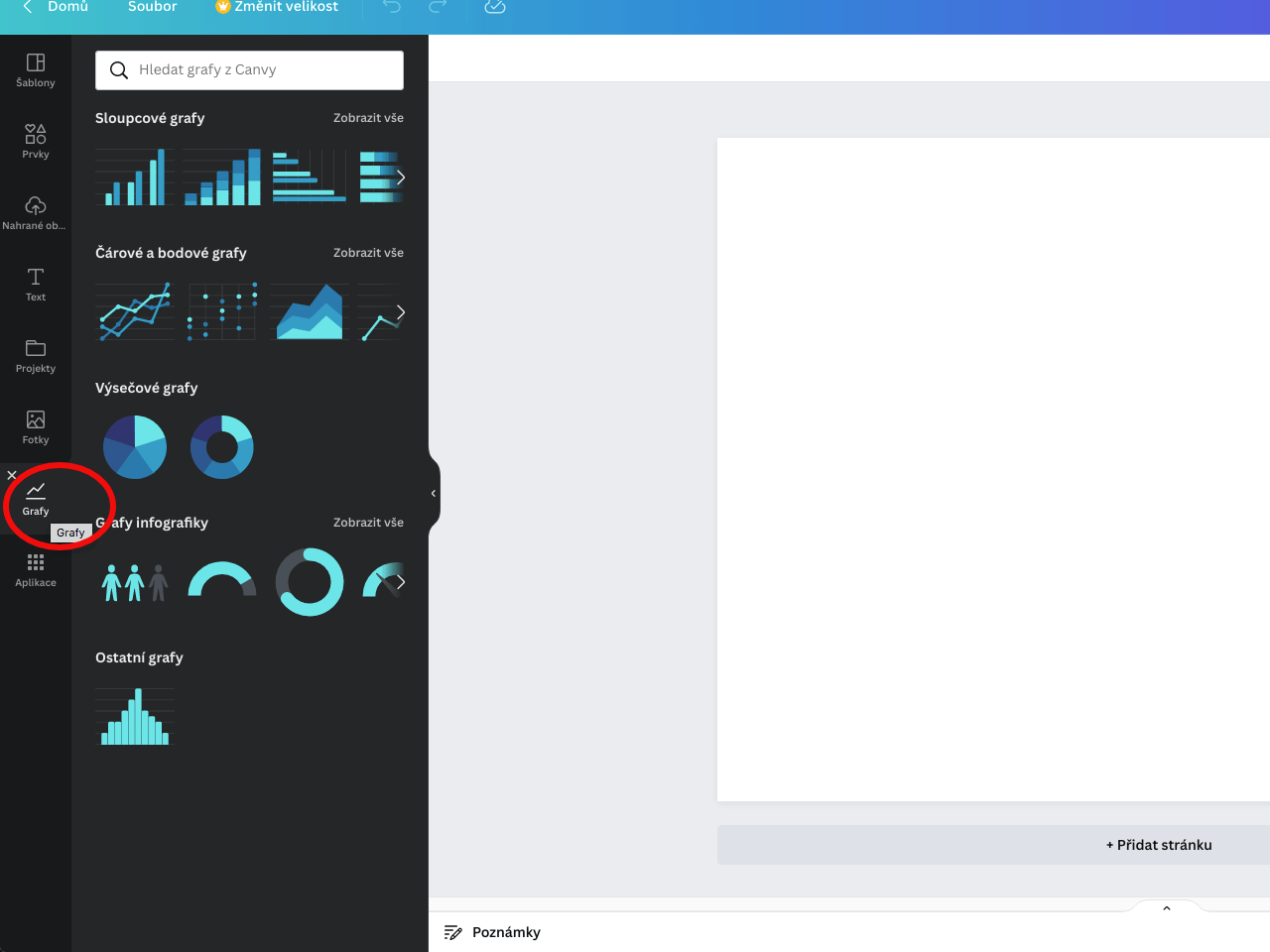Collapse the side panel with the arrow handle
The width and height of the screenshot is (1270, 952).
[x=434, y=493]
